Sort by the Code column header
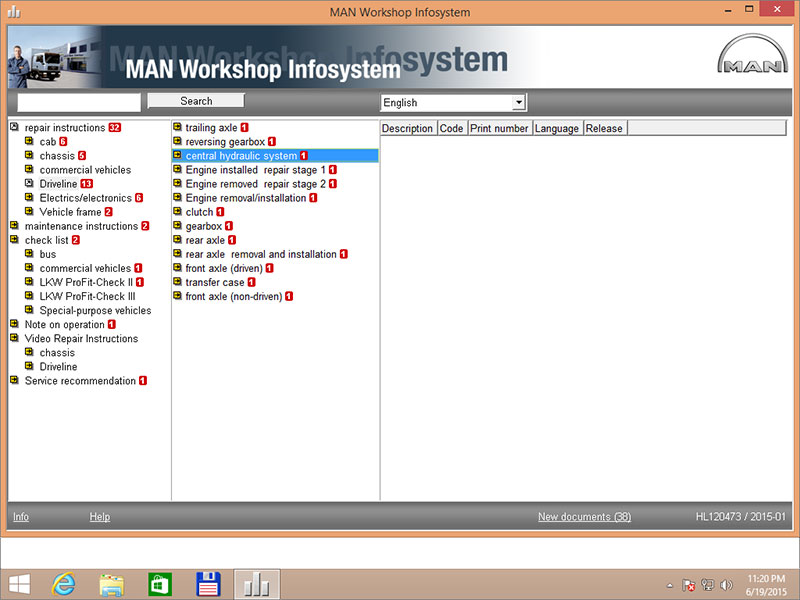Image resolution: width=800 pixels, height=600 pixels. [452, 129]
